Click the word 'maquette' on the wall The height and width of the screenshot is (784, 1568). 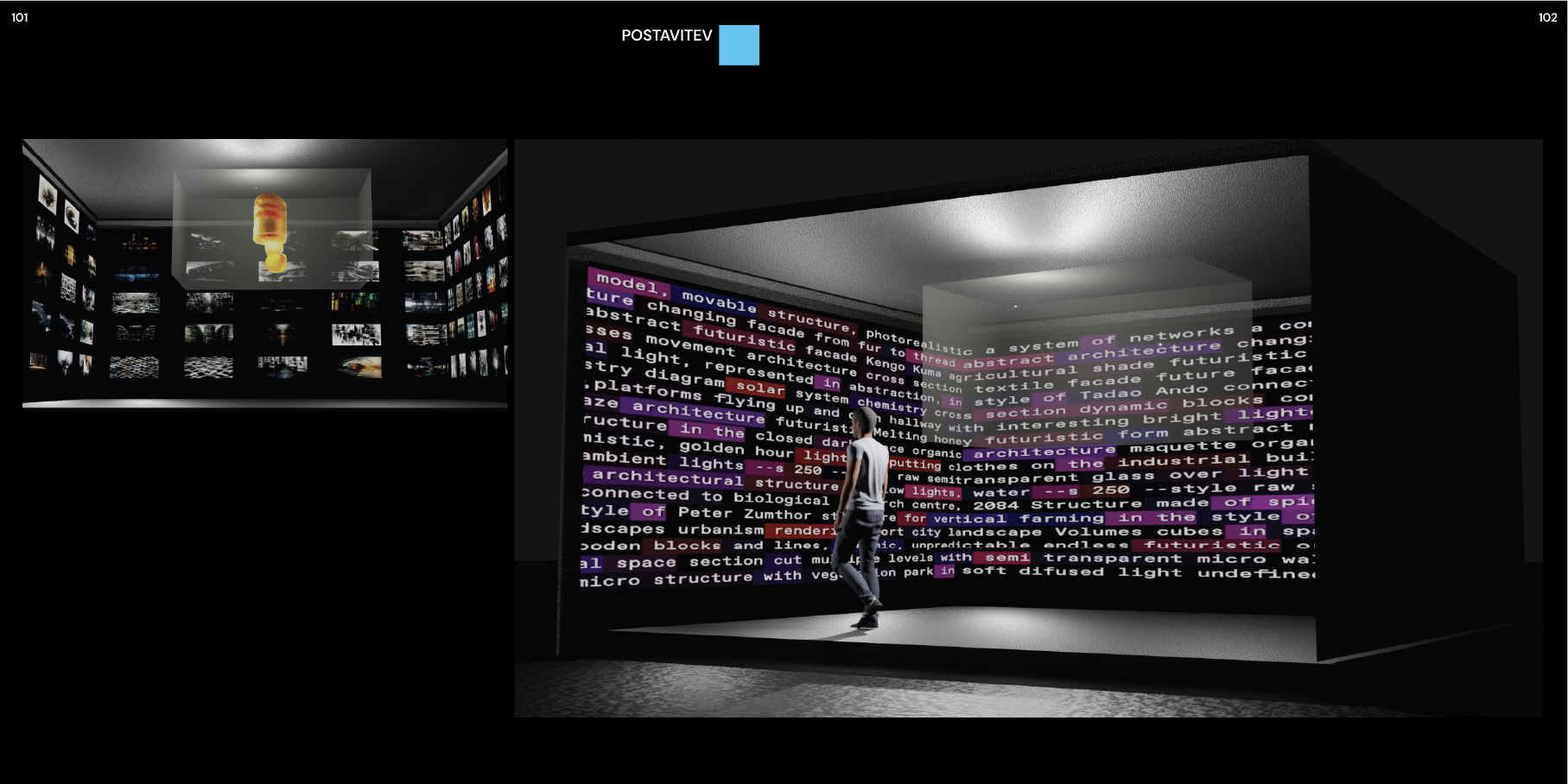point(1183,446)
